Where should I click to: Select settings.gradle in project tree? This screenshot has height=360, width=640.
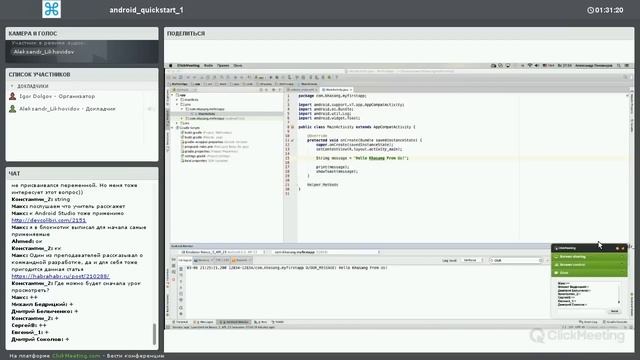click(206, 156)
